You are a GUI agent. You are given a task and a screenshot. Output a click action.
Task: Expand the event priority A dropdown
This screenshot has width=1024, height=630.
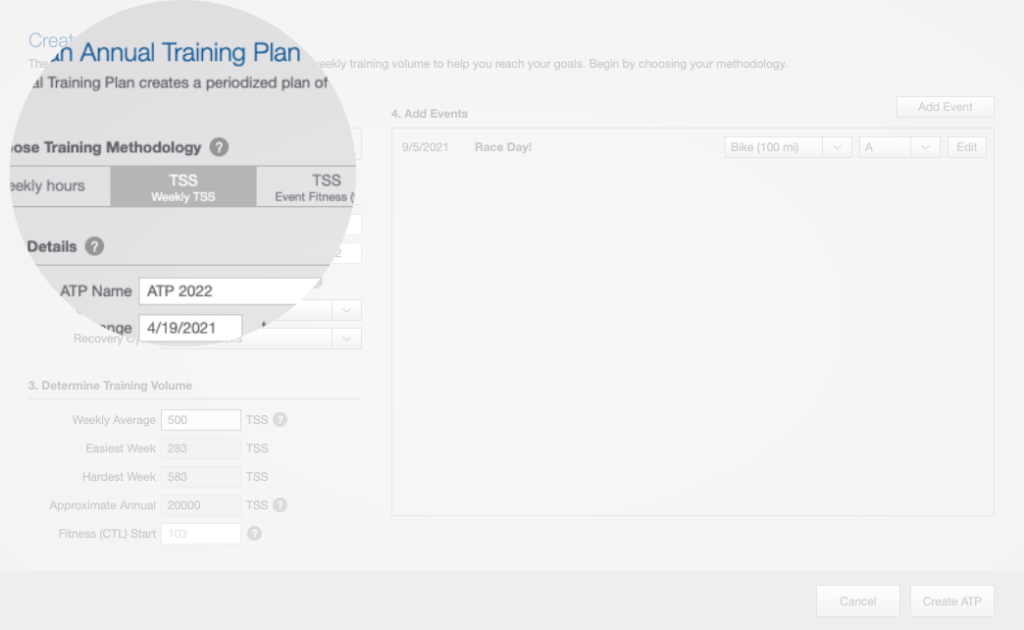tap(899, 147)
